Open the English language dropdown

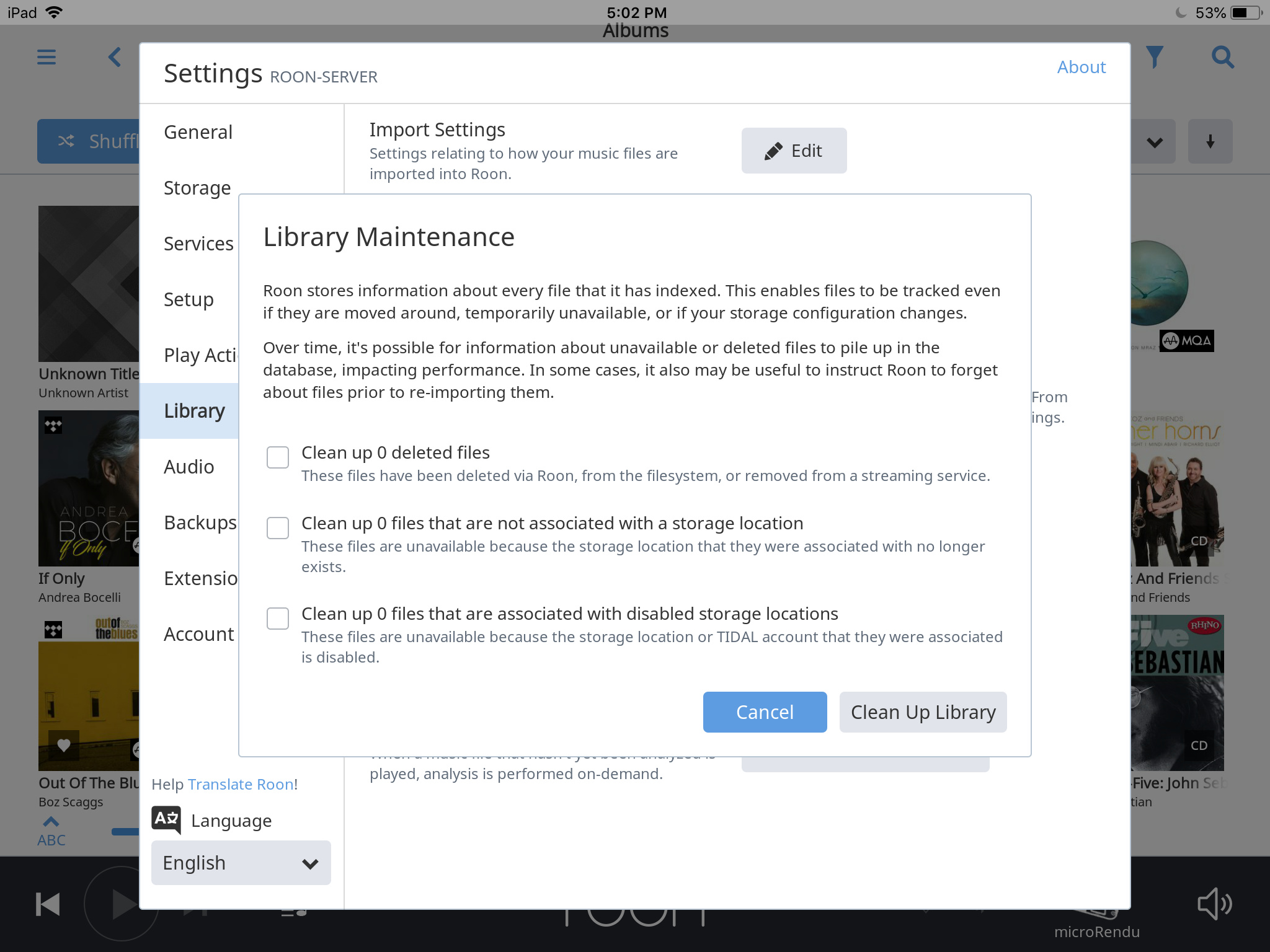click(241, 863)
